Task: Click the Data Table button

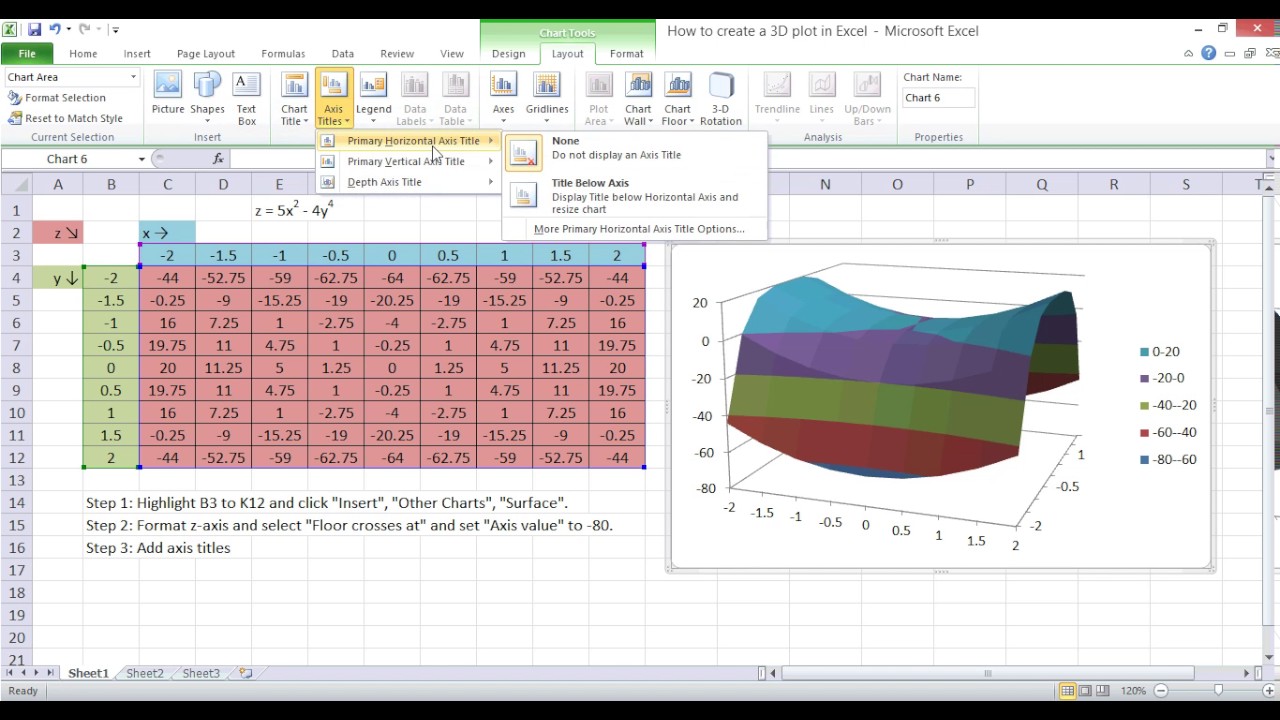Action: (x=455, y=99)
